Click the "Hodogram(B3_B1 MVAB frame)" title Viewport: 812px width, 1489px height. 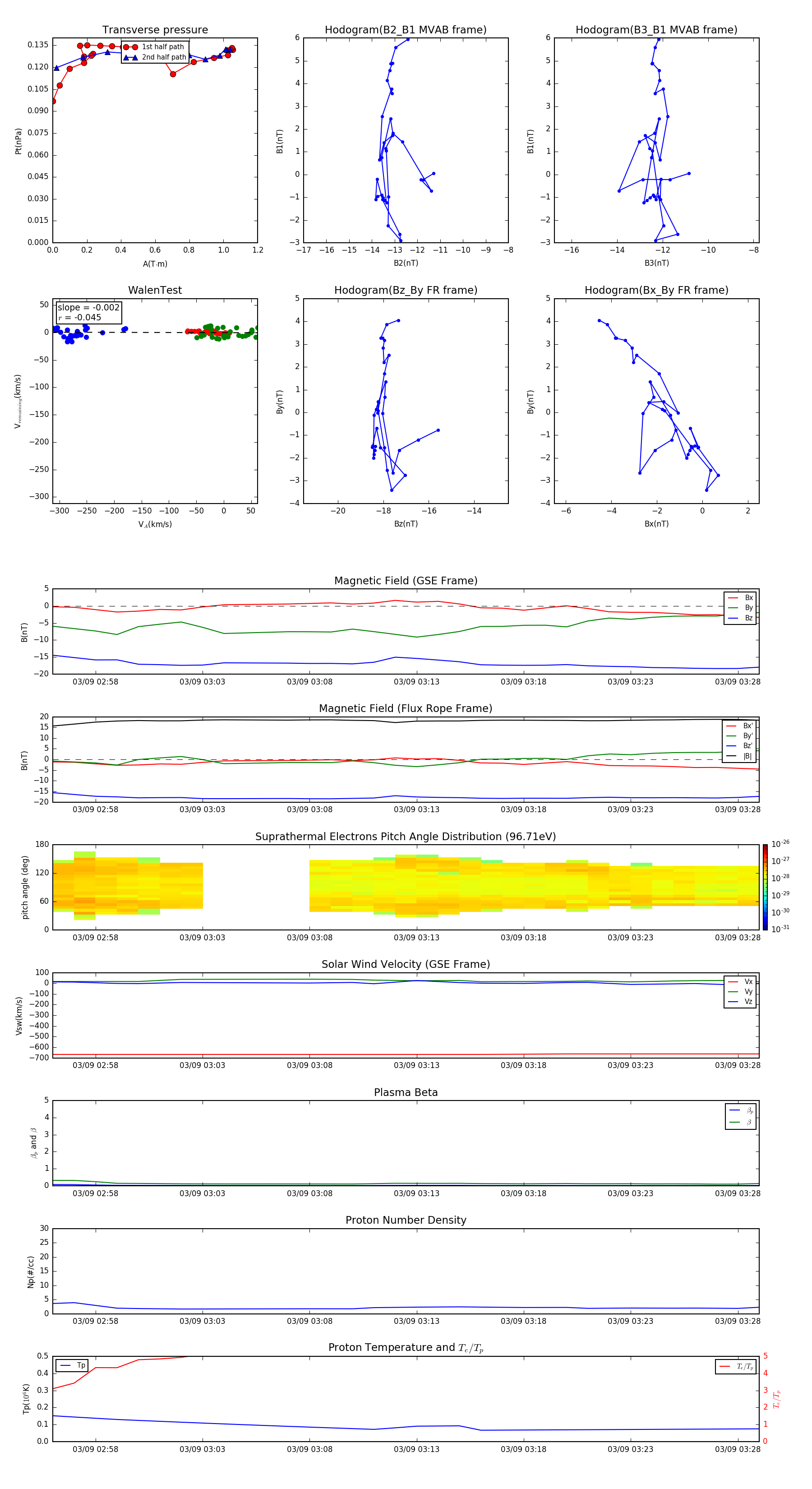point(656,30)
